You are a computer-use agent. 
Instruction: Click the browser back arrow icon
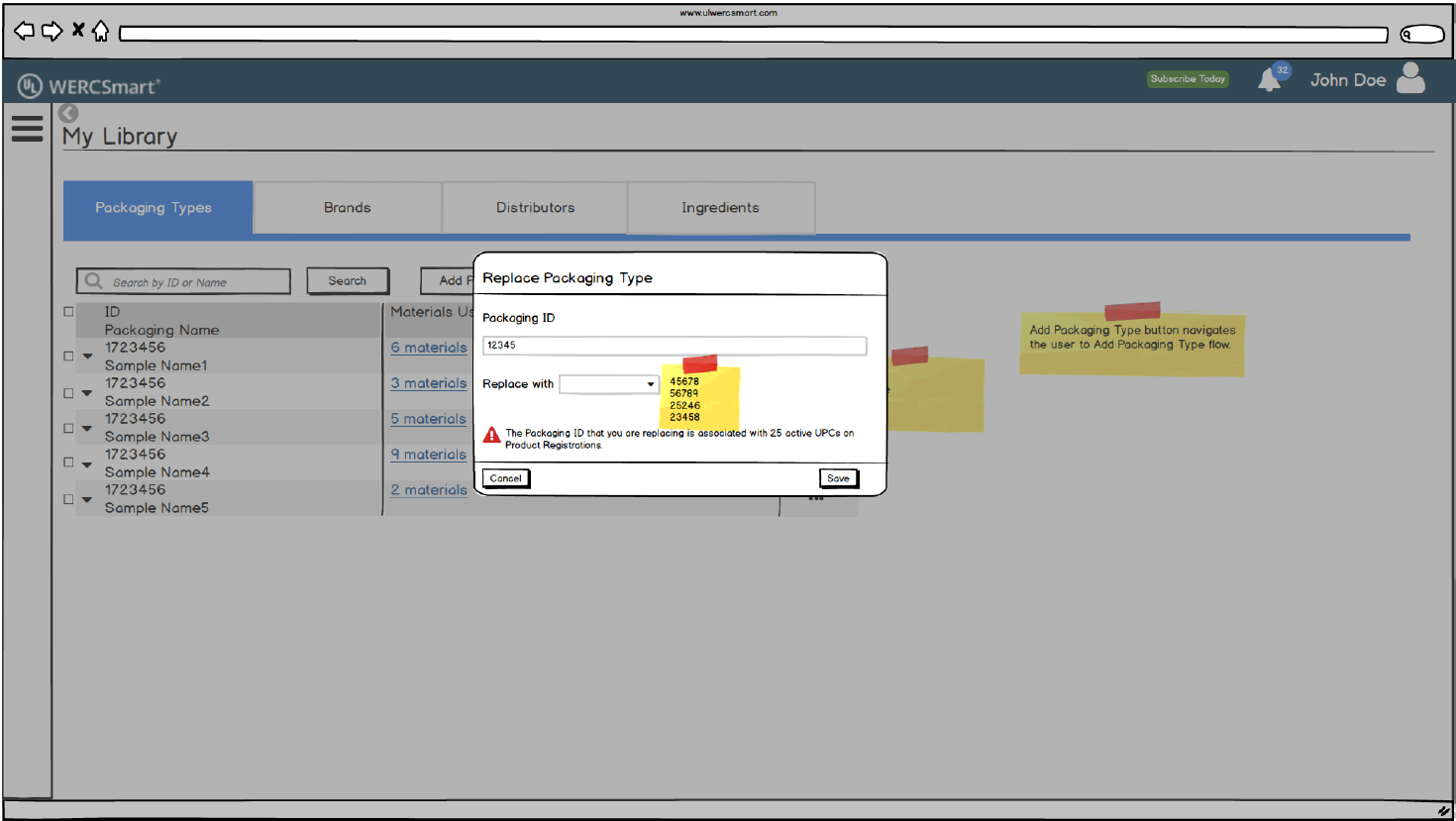(x=25, y=31)
